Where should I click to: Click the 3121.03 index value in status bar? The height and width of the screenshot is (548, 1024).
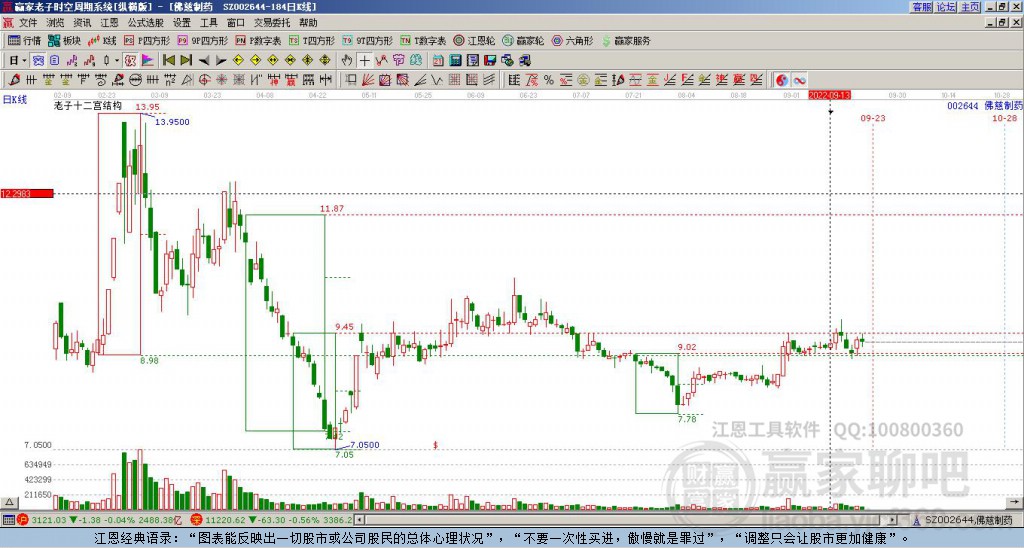[x=49, y=520]
